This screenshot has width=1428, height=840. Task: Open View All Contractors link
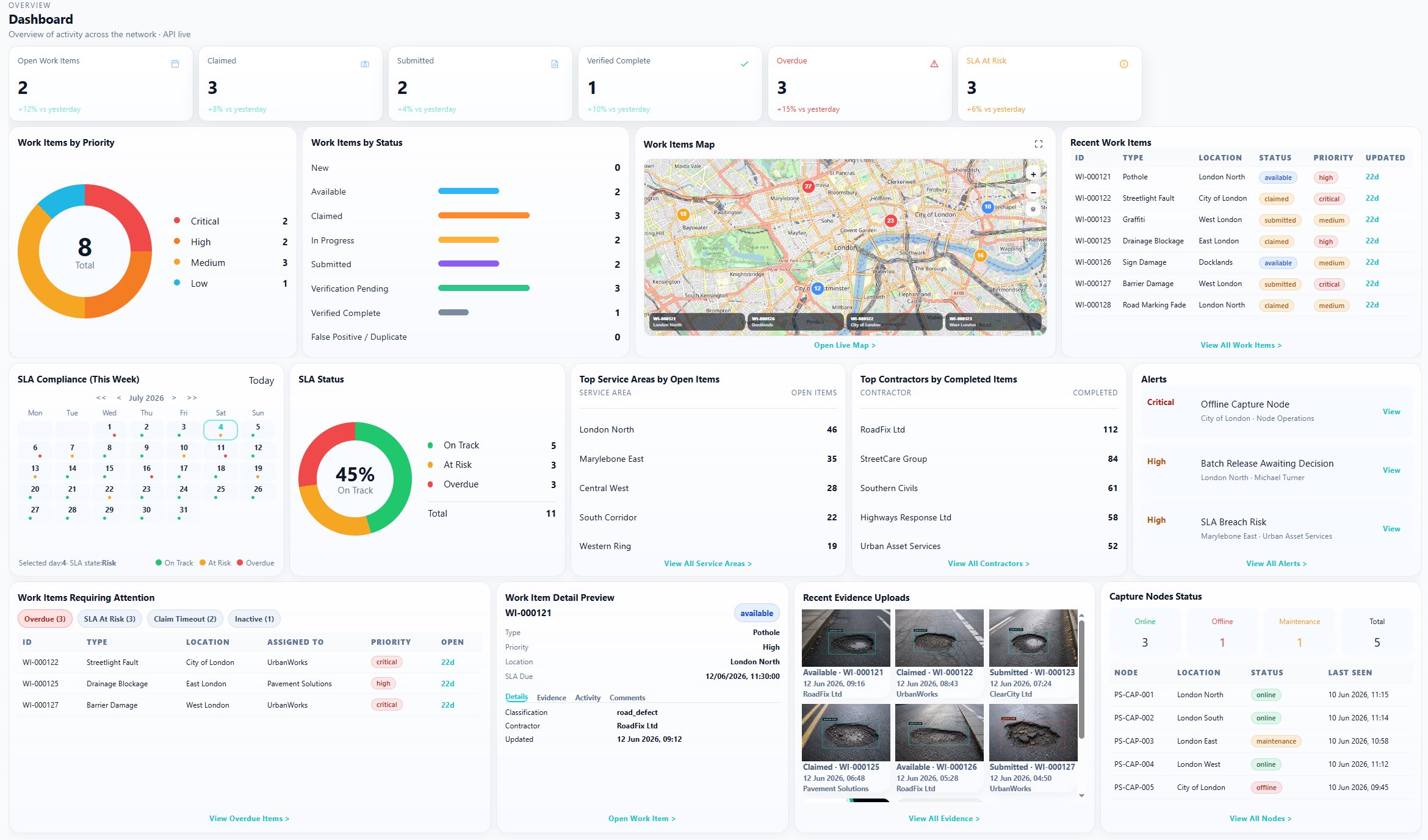[989, 564]
